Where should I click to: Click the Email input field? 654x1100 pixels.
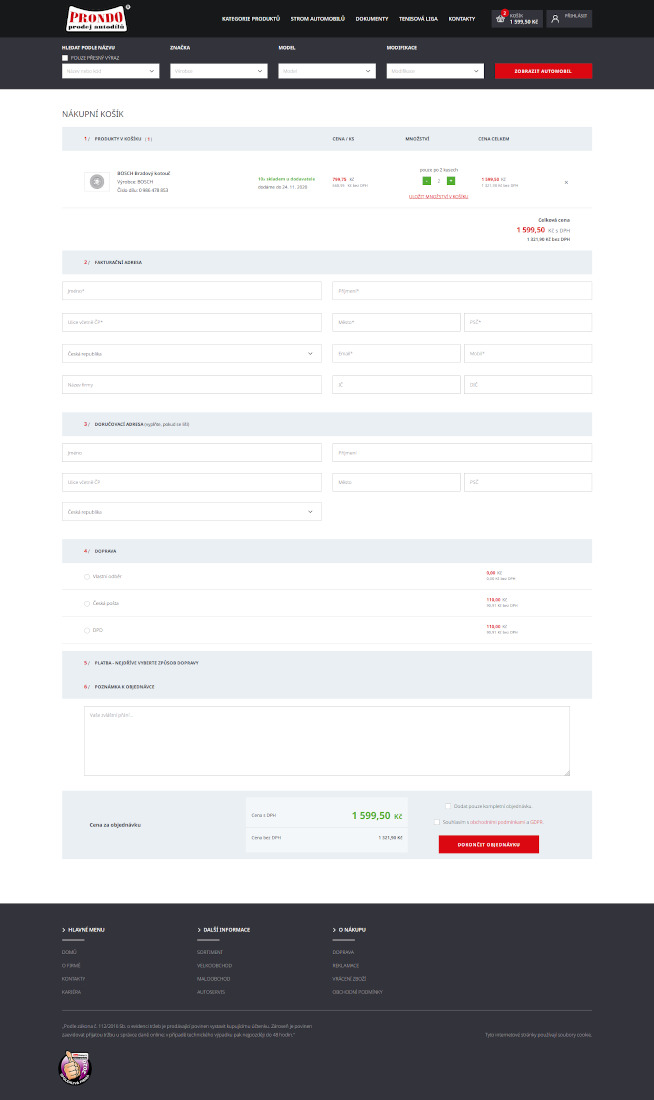tap(396, 354)
